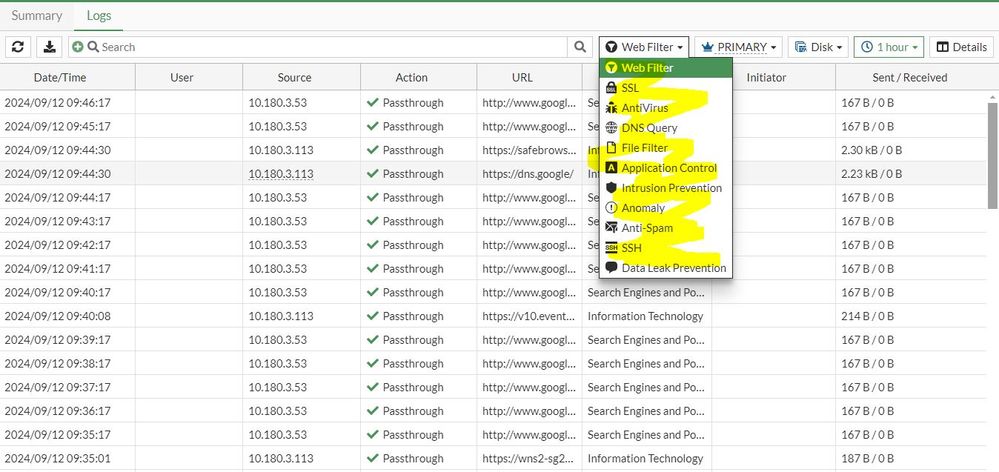Open the PRIMARY device dropdown
Screen dimensions: 999x472
738,47
